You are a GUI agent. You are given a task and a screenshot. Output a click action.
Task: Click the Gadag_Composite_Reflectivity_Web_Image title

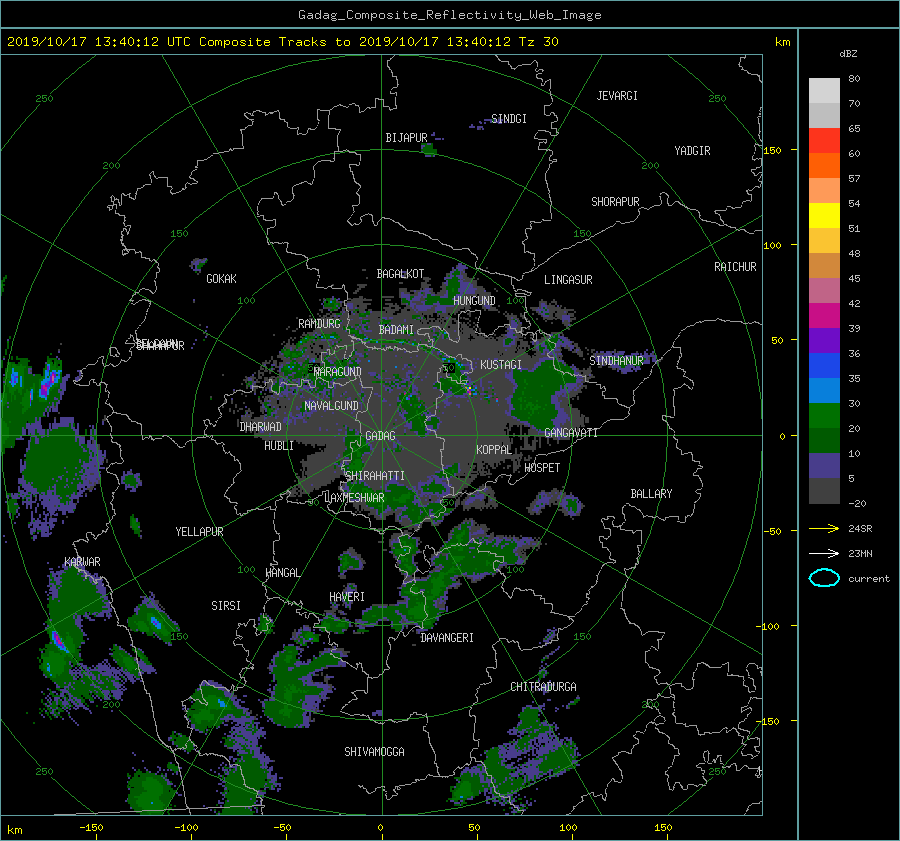tap(449, 15)
